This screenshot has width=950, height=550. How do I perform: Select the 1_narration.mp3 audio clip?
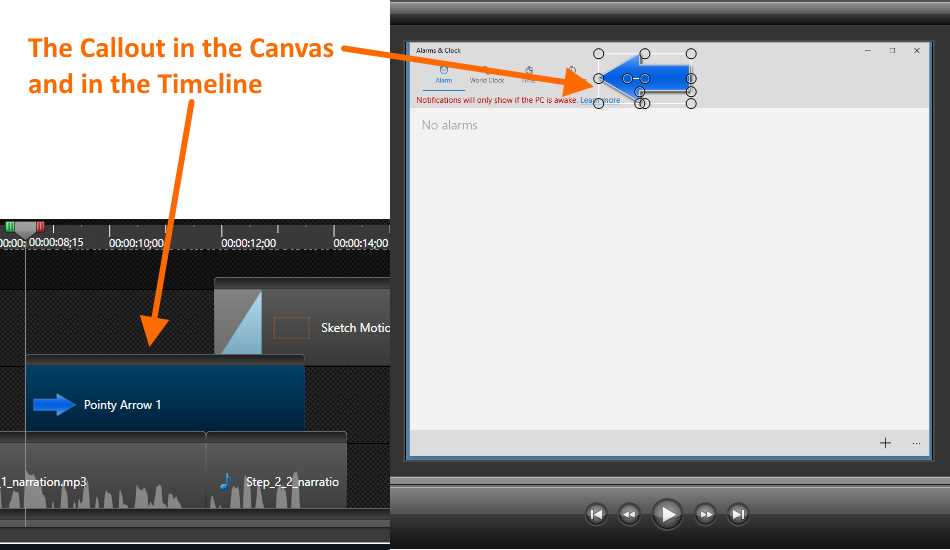[103, 470]
